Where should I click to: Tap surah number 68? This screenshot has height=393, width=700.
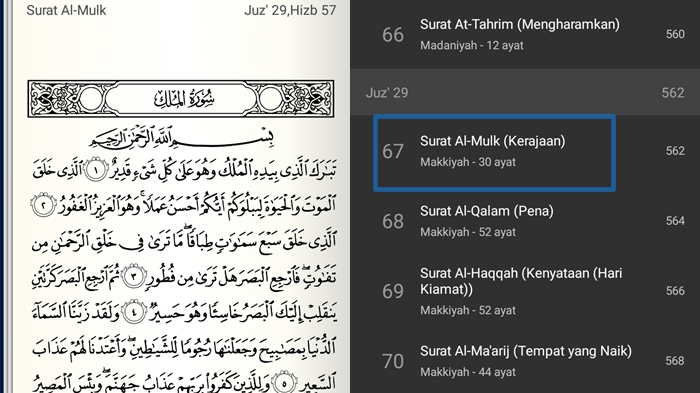pos(393,222)
